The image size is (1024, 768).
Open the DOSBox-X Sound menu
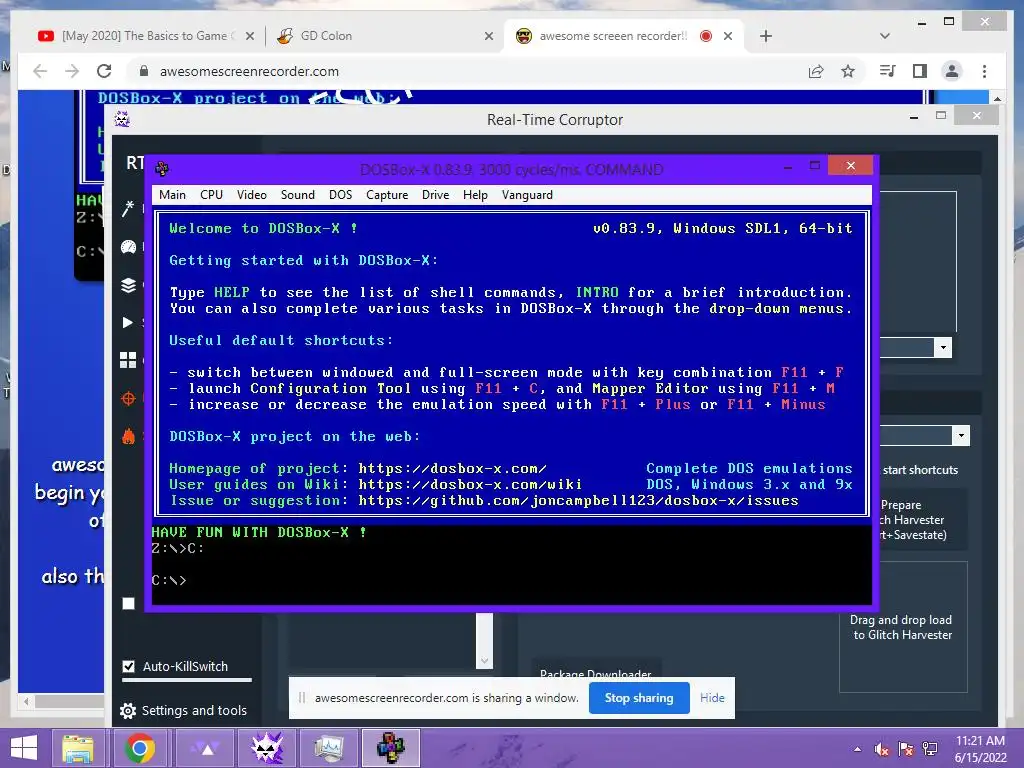click(298, 195)
